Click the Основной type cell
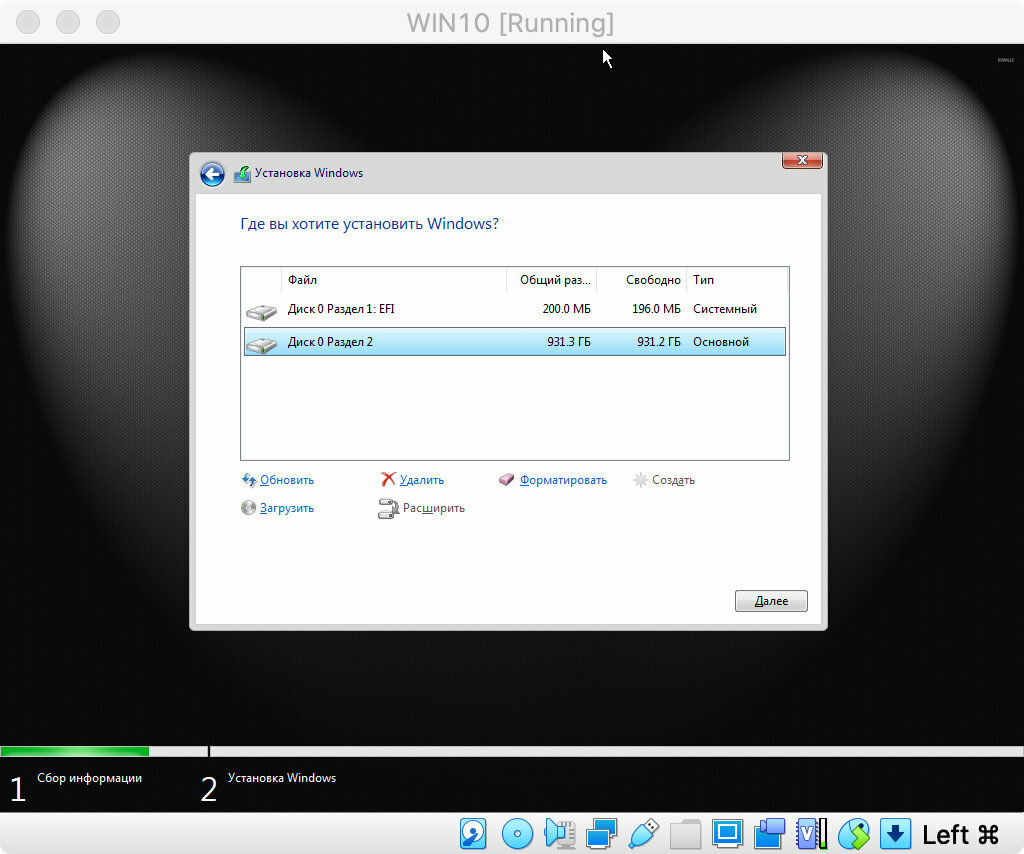 tap(721, 341)
